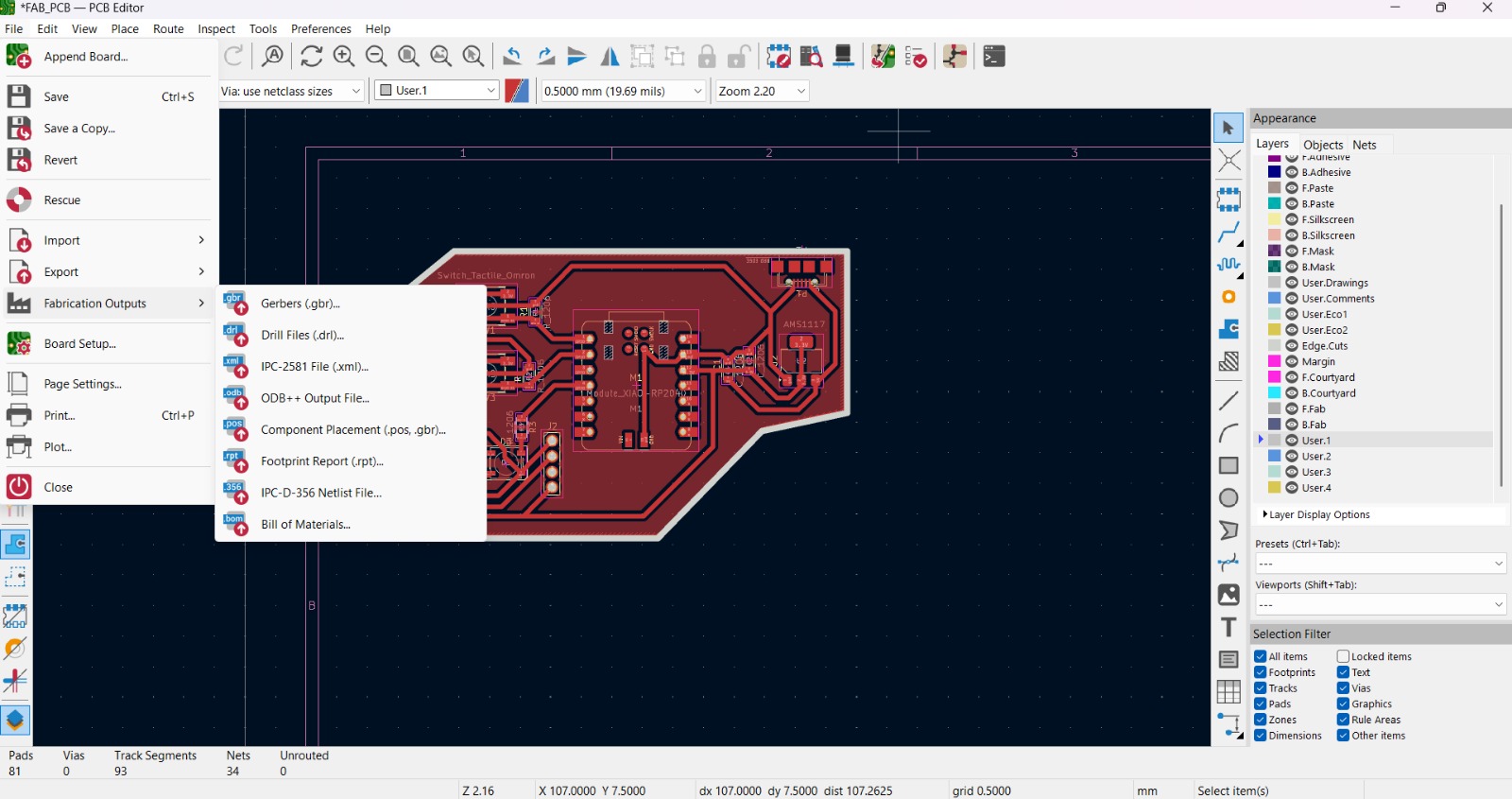Click Board Setup in File menu
Viewport: 1512px width, 799px height.
80,344
